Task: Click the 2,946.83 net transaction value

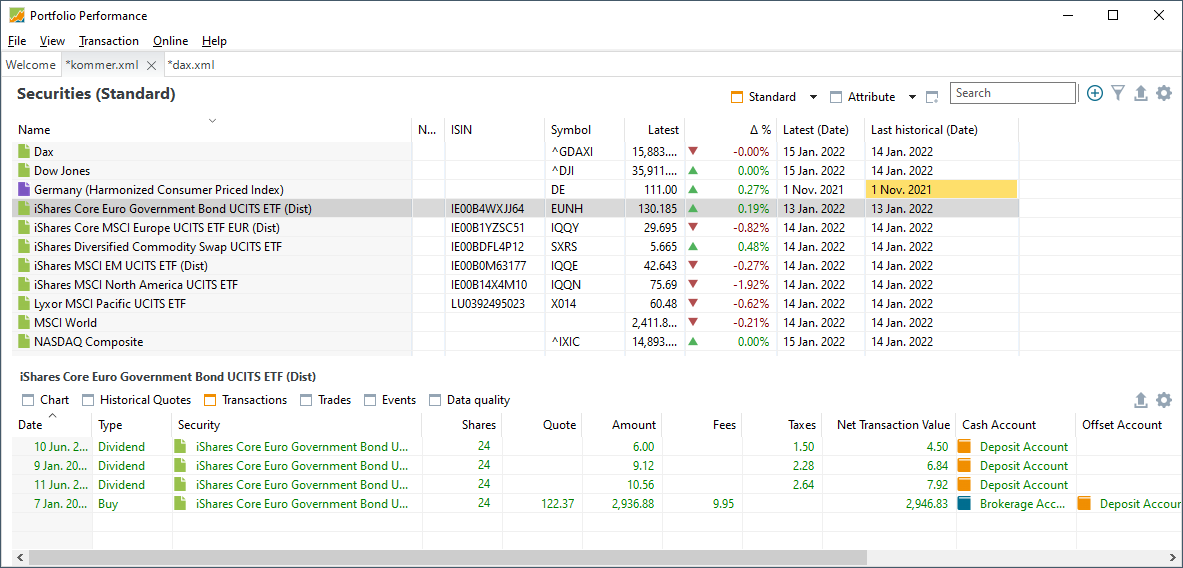Action: pos(926,503)
